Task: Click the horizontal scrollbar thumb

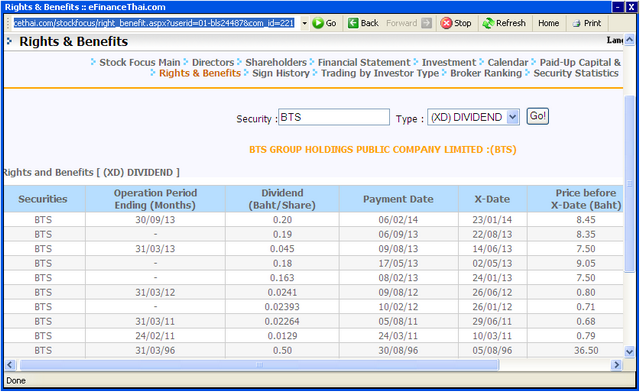Action: pos(259,365)
